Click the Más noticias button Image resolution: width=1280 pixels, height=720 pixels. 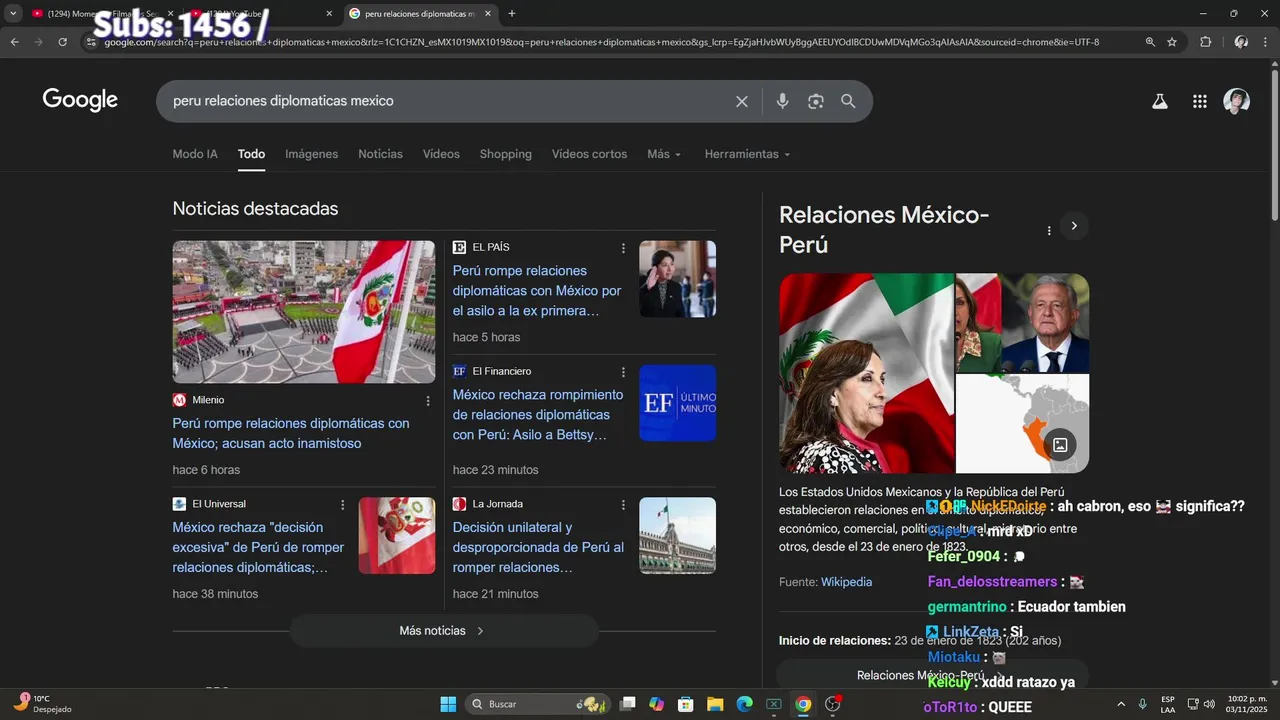coord(443,631)
